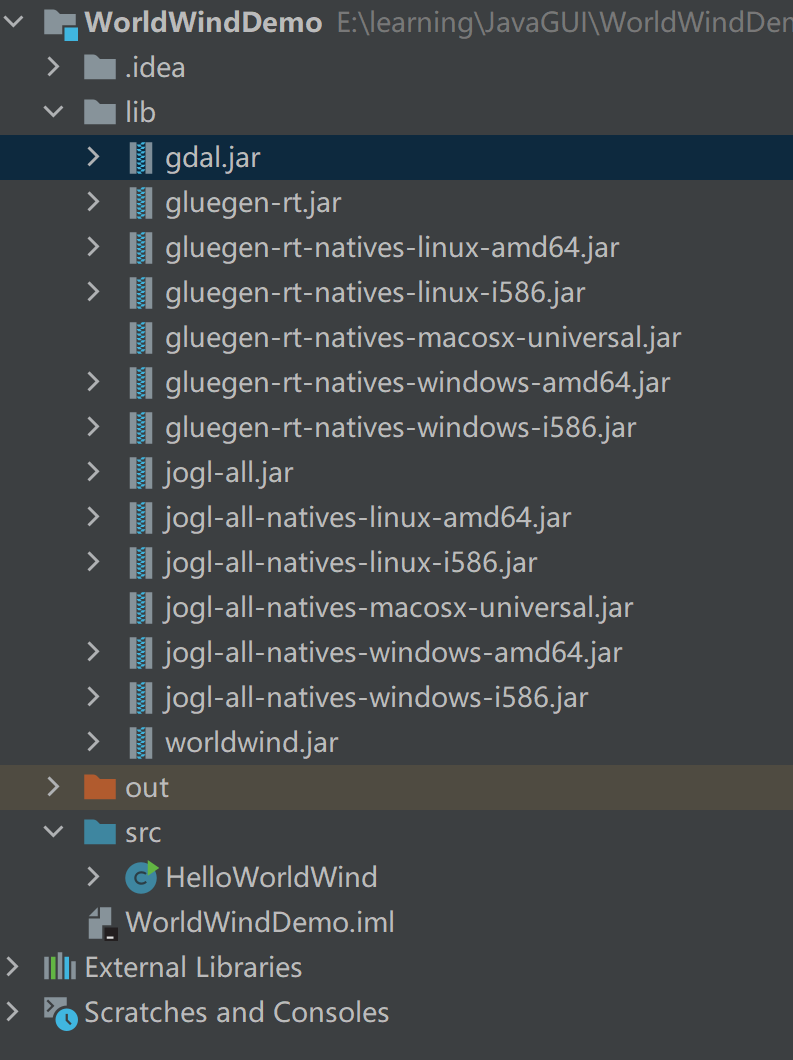Collapse the src folder

53,832
